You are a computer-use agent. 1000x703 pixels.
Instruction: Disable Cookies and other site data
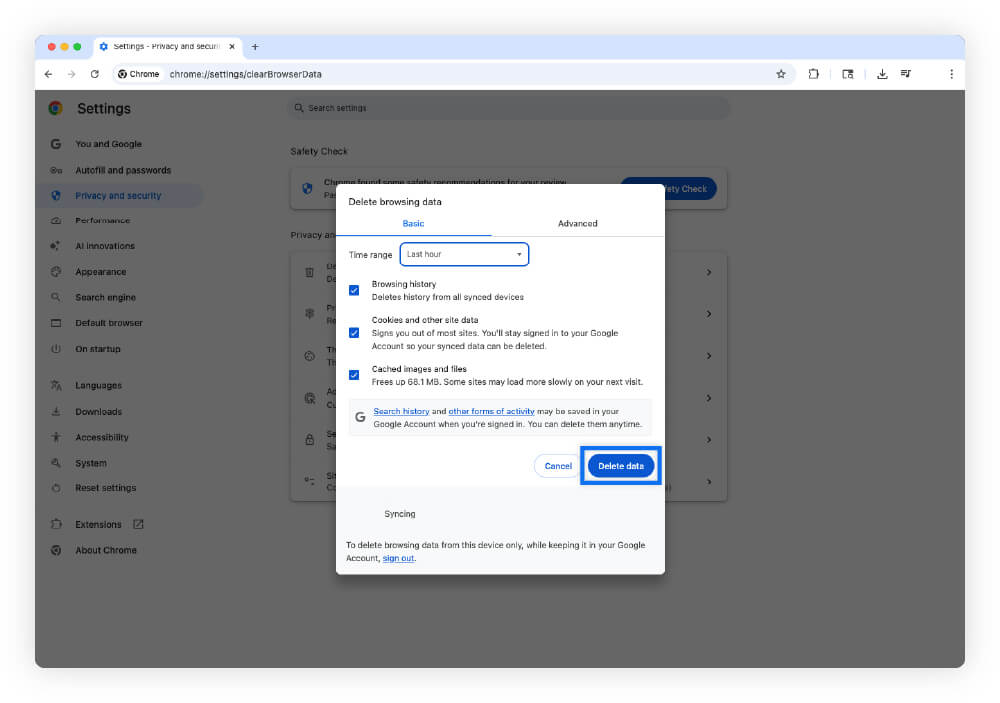(x=353, y=332)
